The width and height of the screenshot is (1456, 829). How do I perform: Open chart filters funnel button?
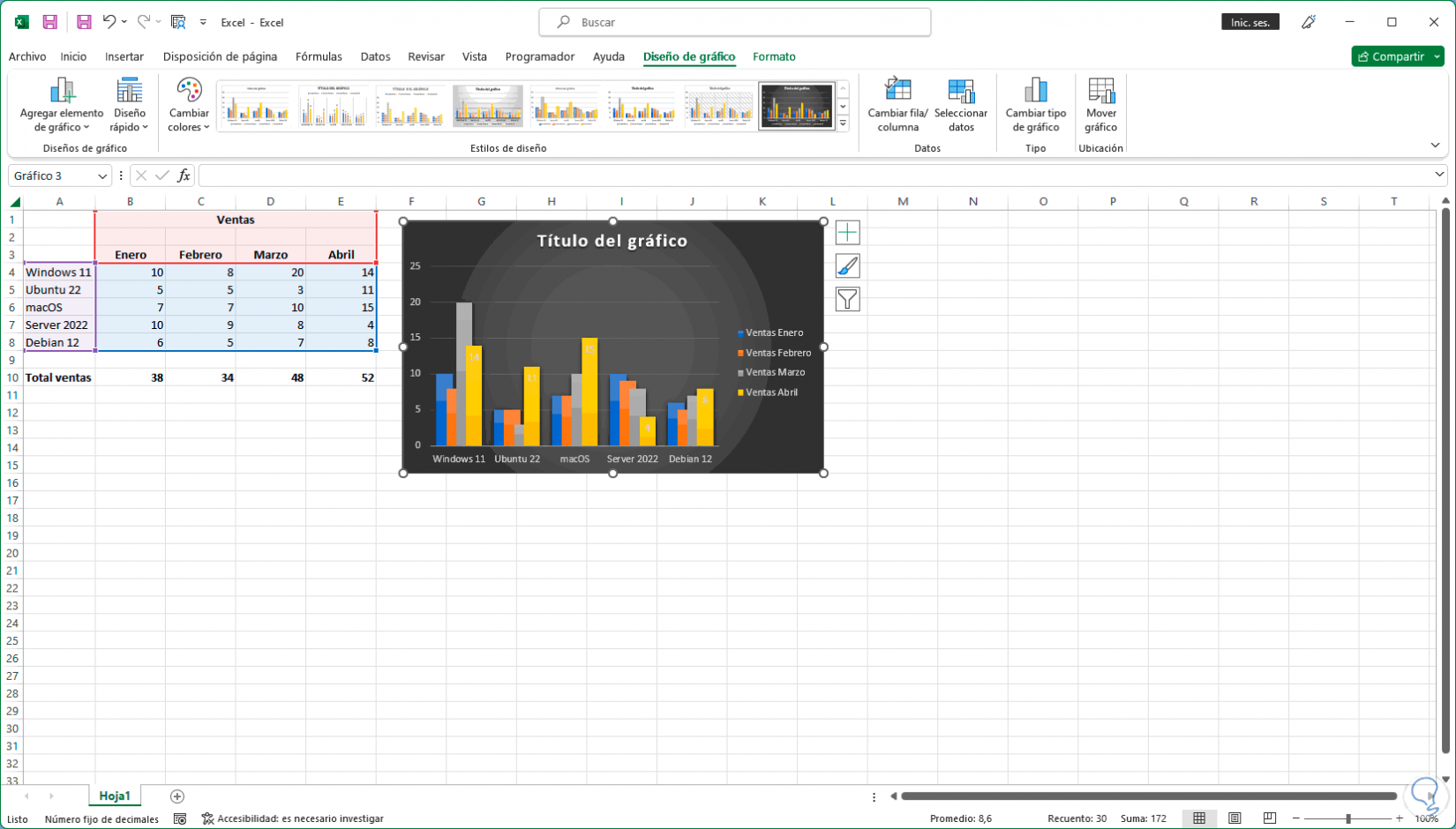pos(847,300)
